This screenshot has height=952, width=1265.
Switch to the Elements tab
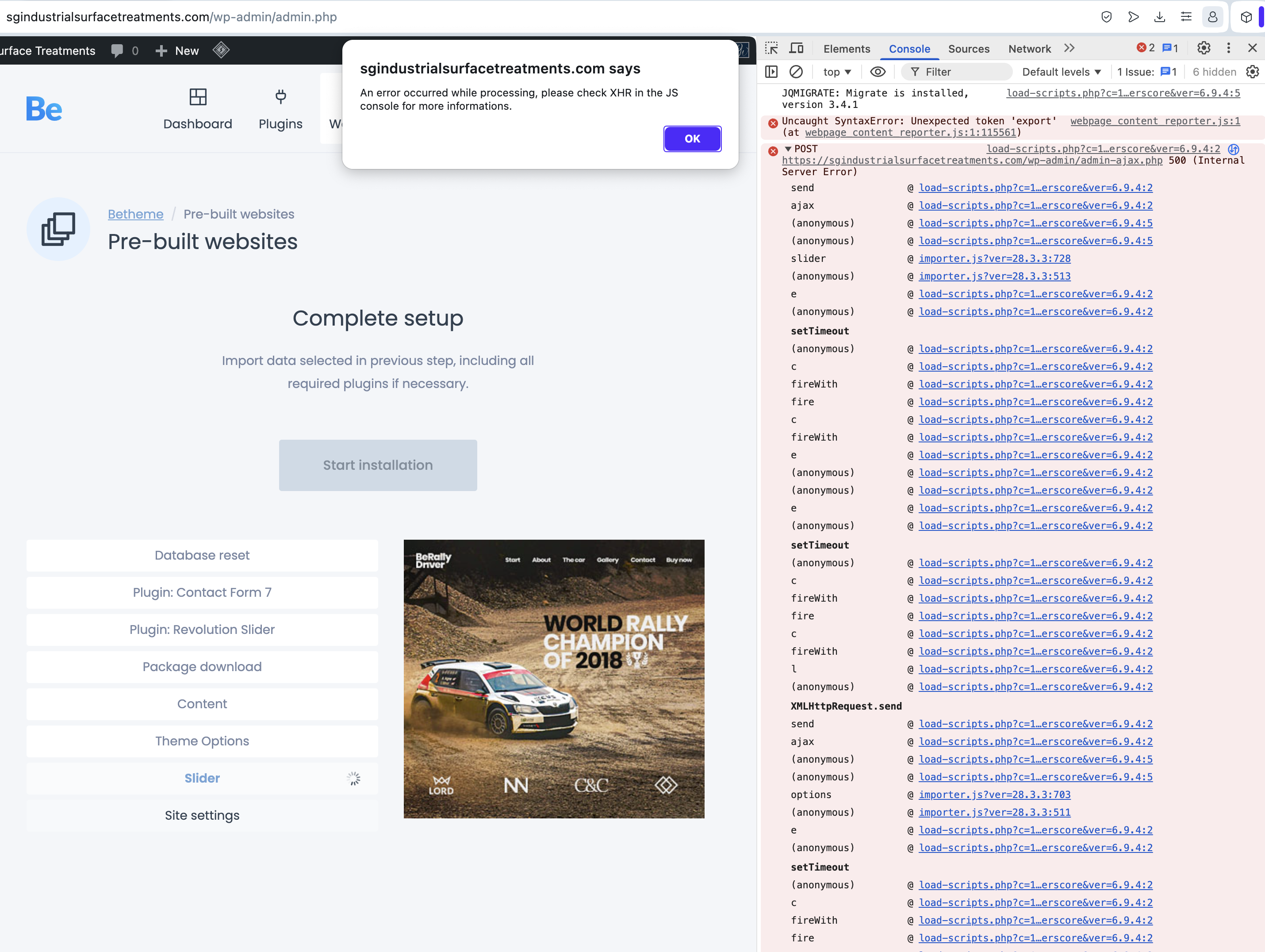847,49
